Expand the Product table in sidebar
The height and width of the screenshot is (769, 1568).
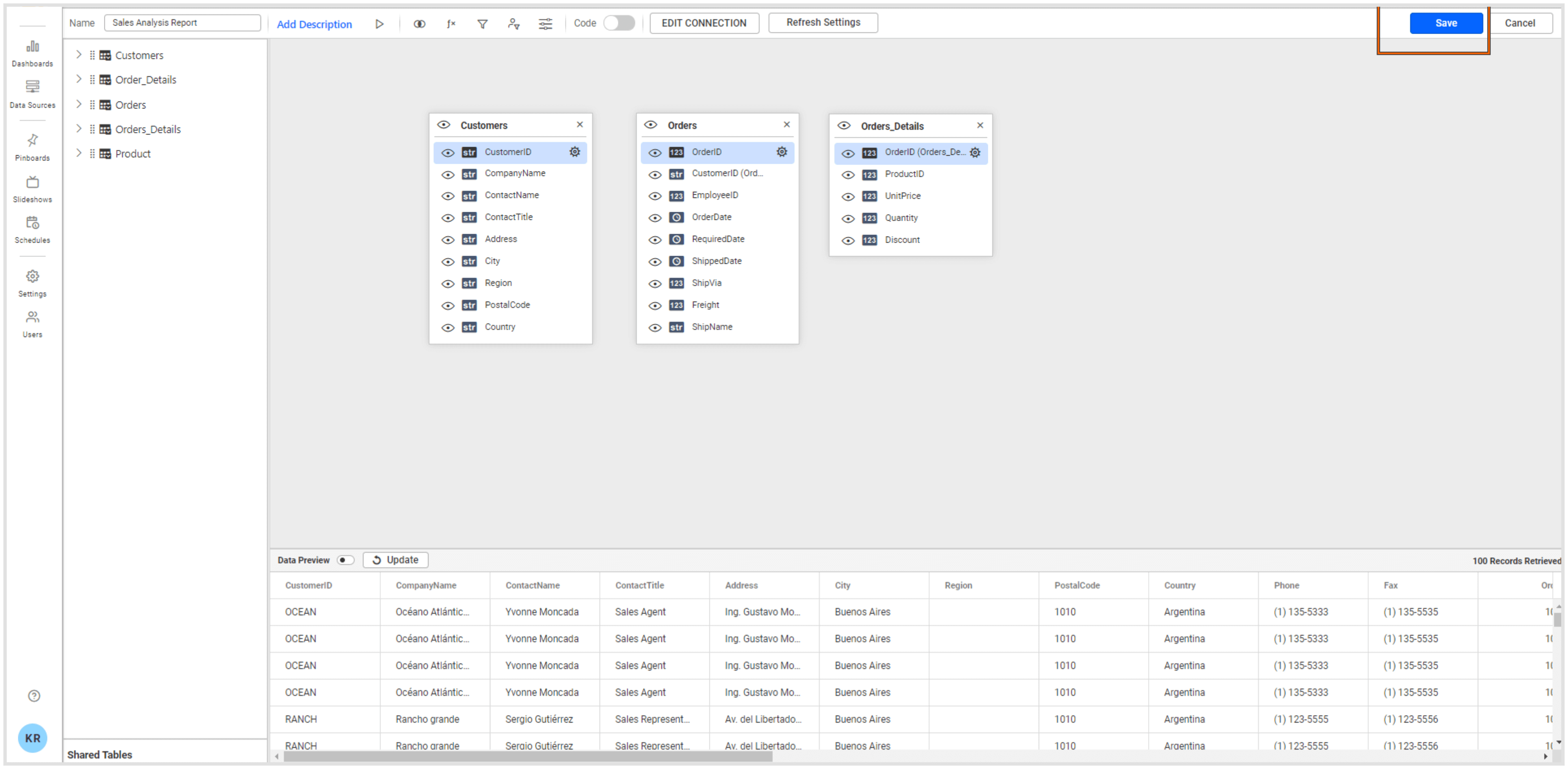pyautogui.click(x=79, y=154)
